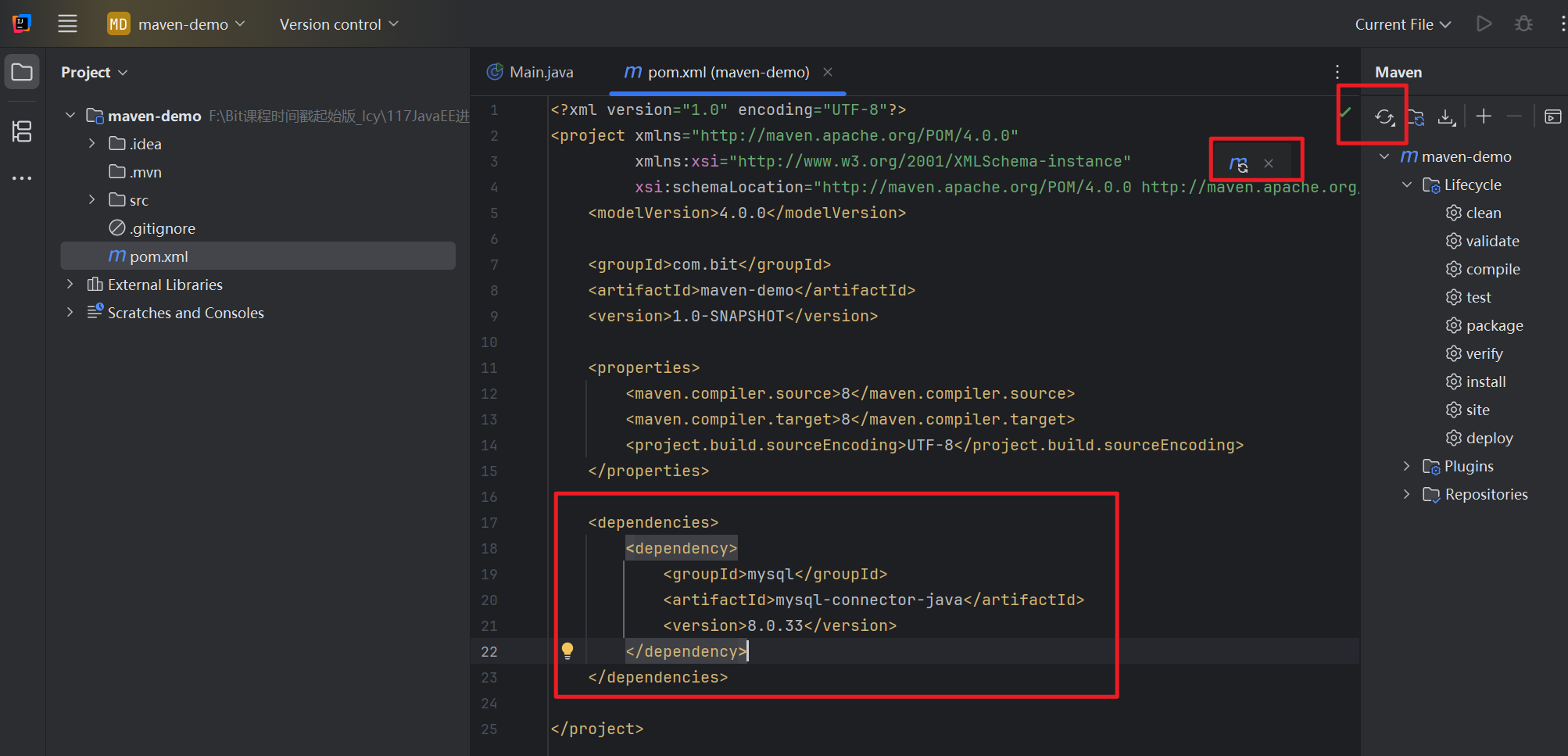Expand the .idea folder
1568x756 pixels.
pos(91,144)
